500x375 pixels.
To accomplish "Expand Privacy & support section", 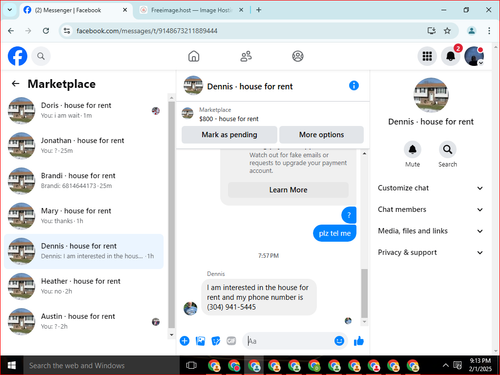I will click(x=430, y=252).
